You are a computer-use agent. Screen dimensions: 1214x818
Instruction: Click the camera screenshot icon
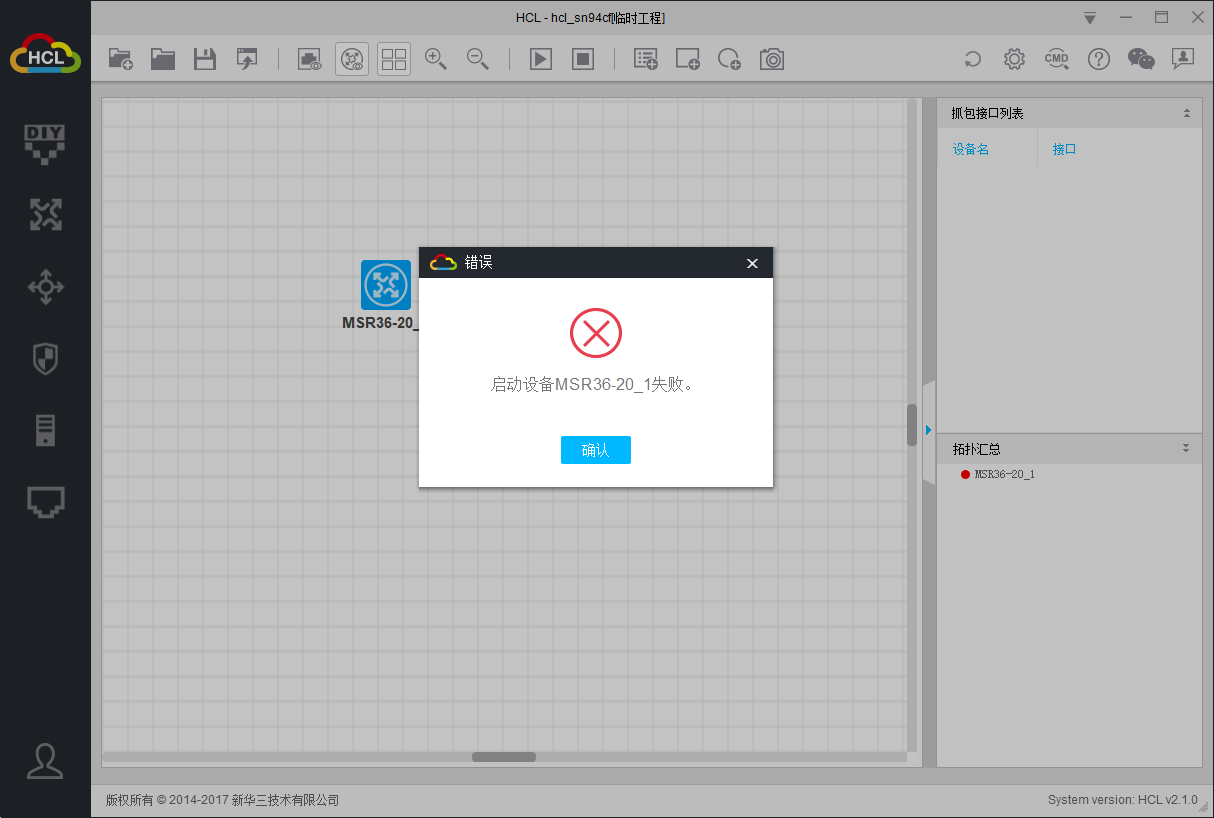(771, 59)
